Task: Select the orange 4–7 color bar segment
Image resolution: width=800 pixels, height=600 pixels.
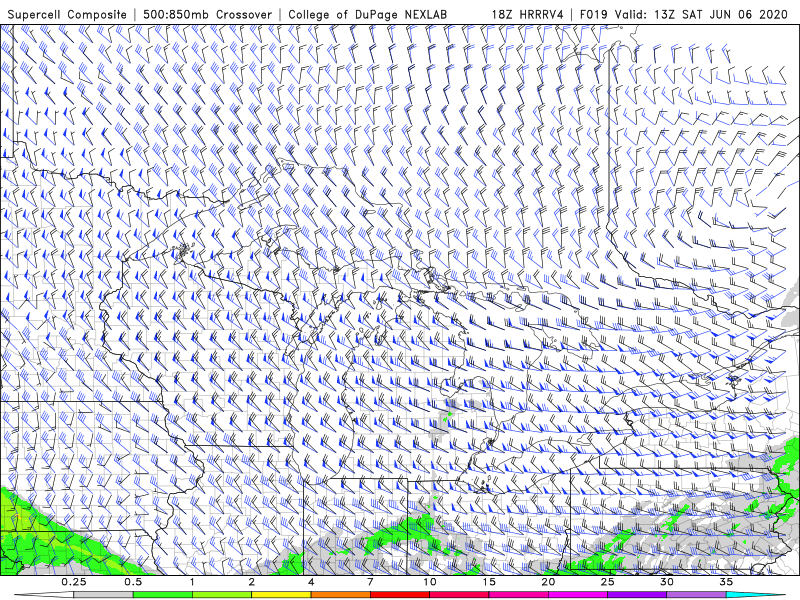Action: point(340,595)
